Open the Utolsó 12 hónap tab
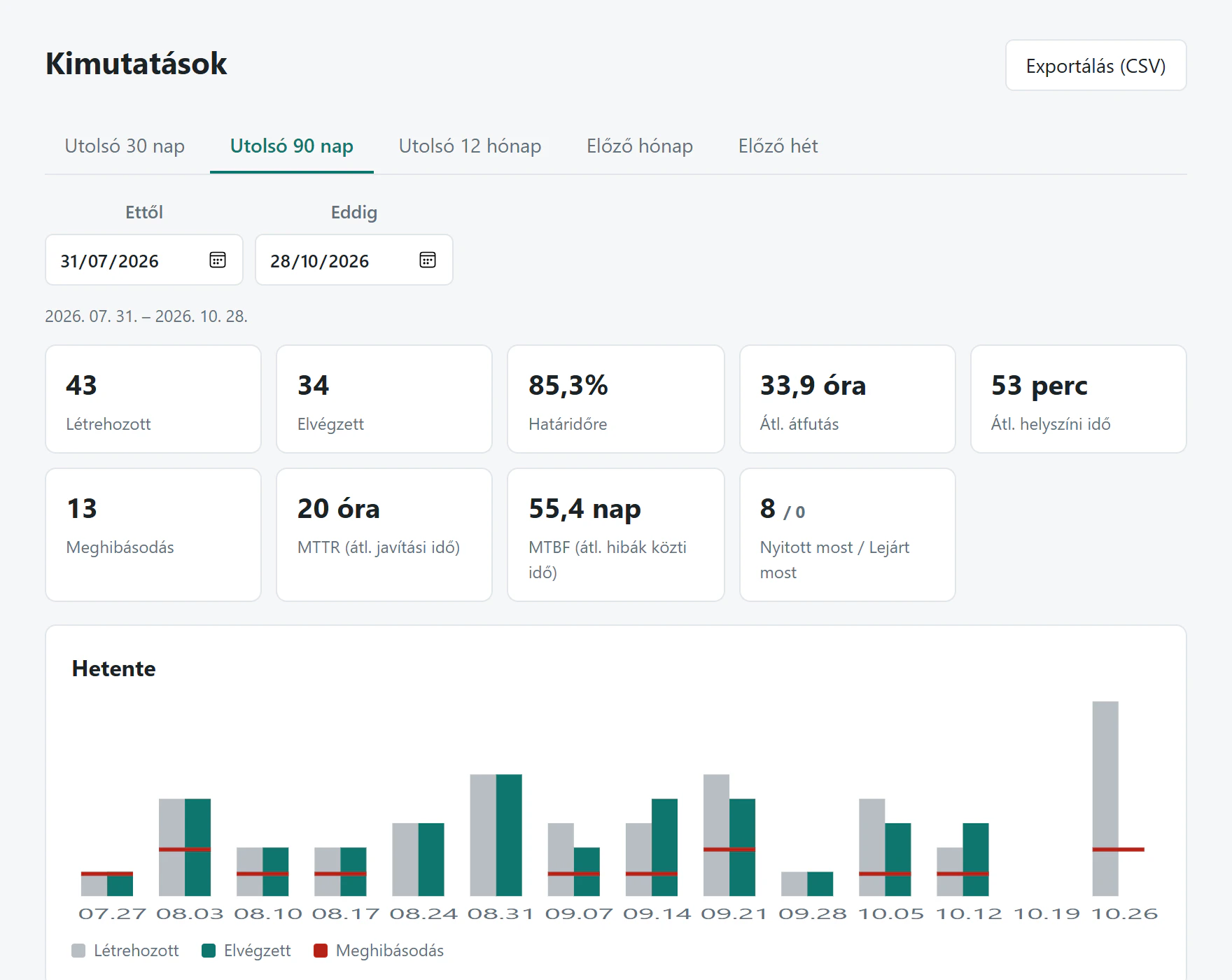This screenshot has height=980, width=1232. point(470,146)
